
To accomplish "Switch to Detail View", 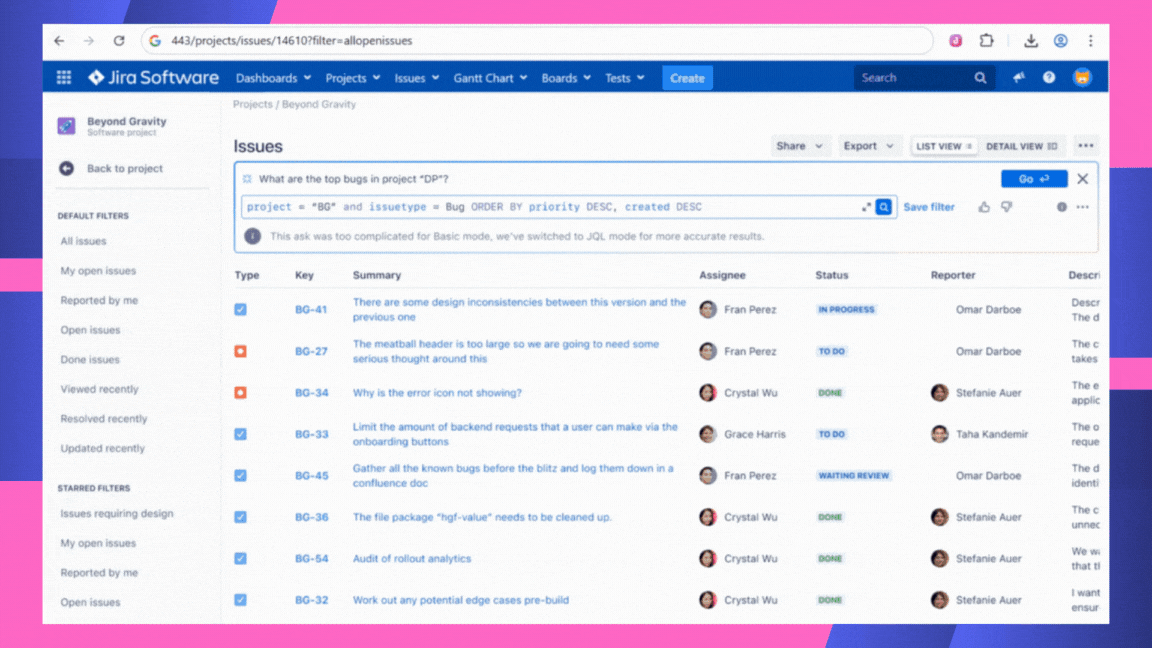I will point(1021,146).
